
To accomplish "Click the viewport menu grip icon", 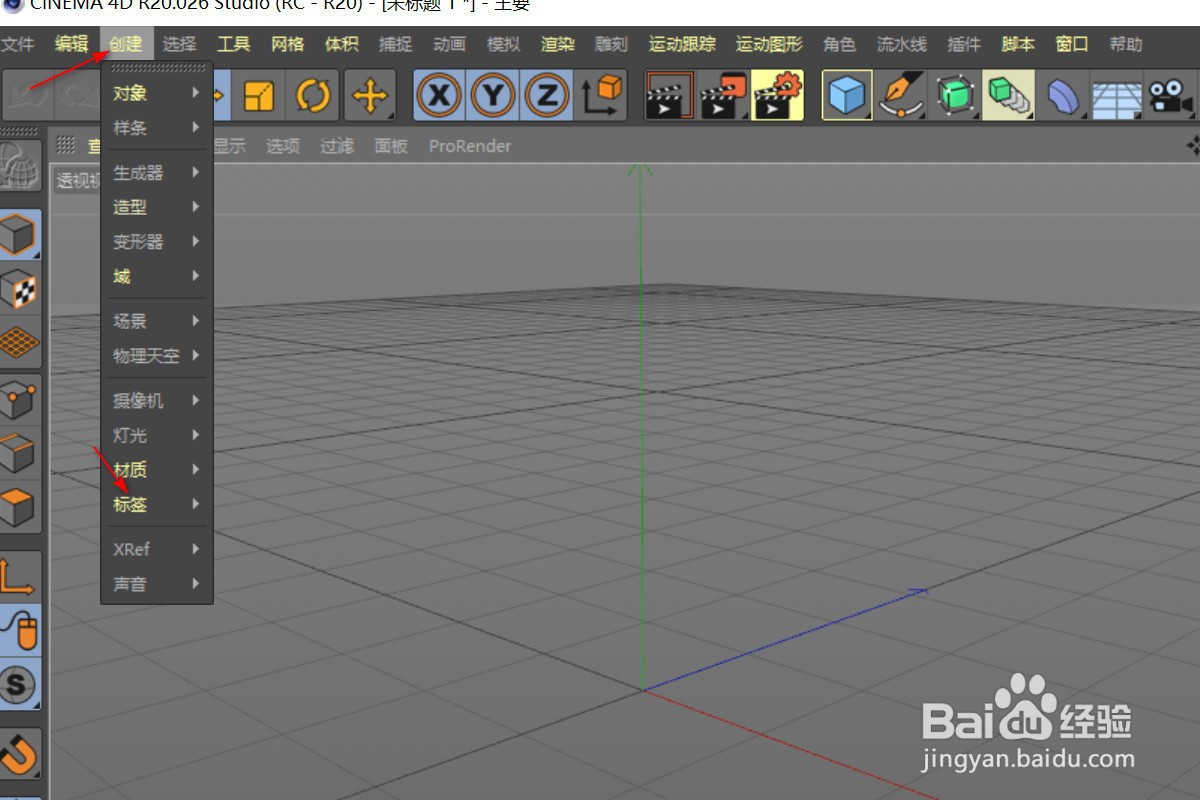I will click(x=66, y=146).
